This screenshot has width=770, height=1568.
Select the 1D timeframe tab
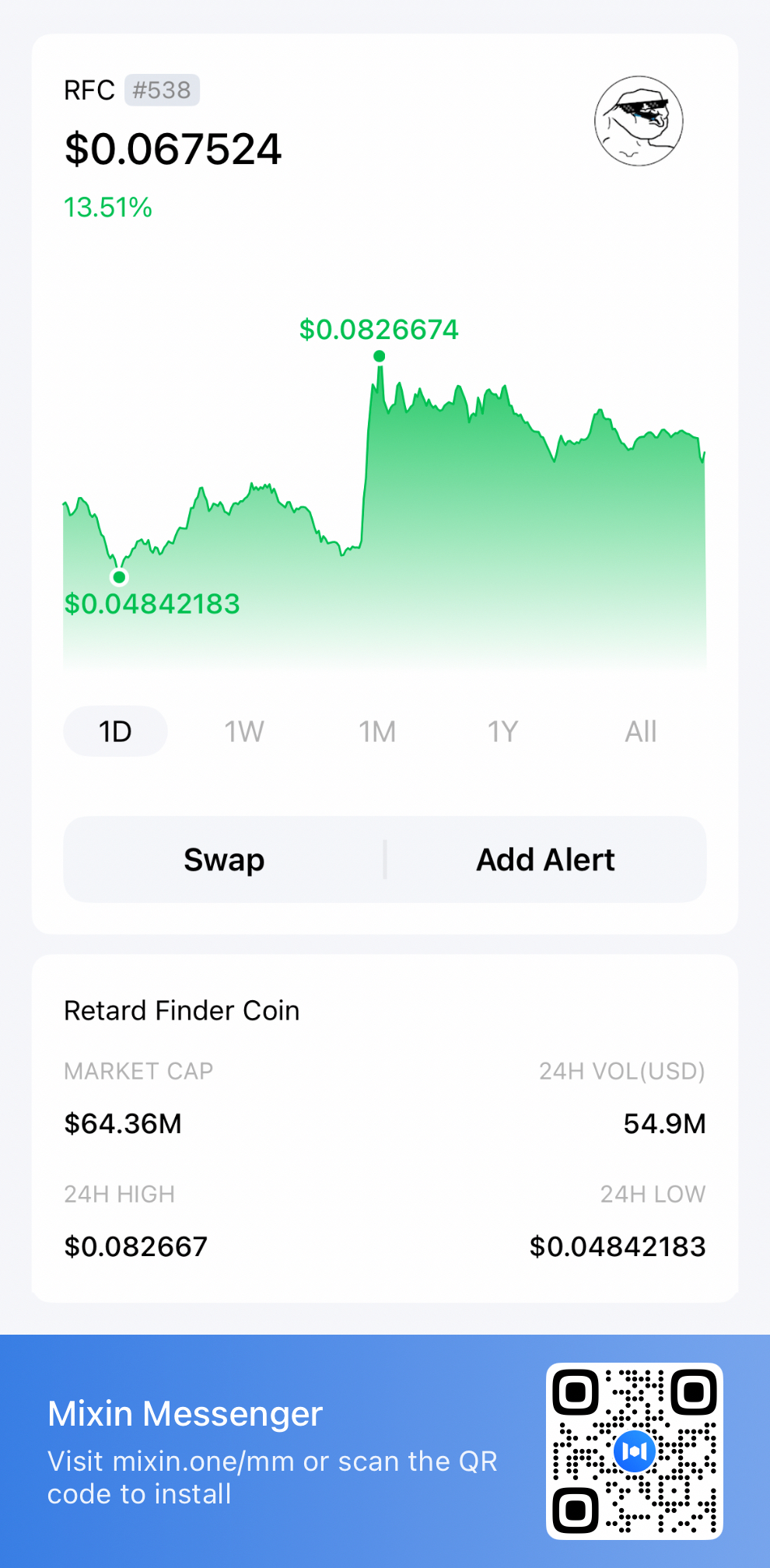point(115,731)
